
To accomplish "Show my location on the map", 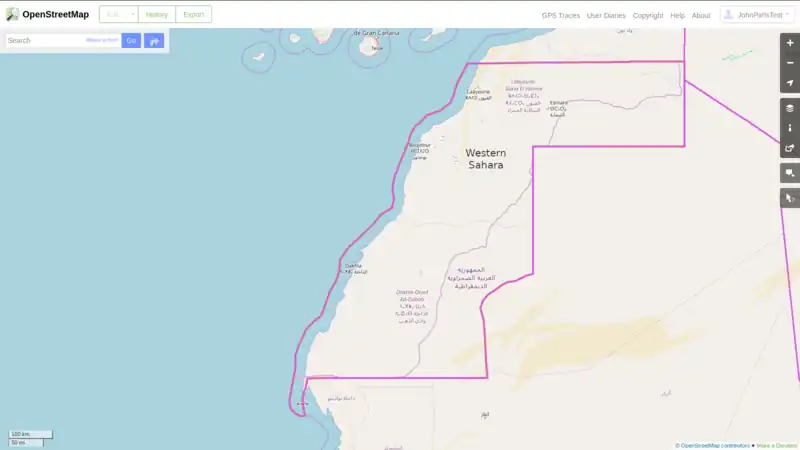I will coord(789,85).
